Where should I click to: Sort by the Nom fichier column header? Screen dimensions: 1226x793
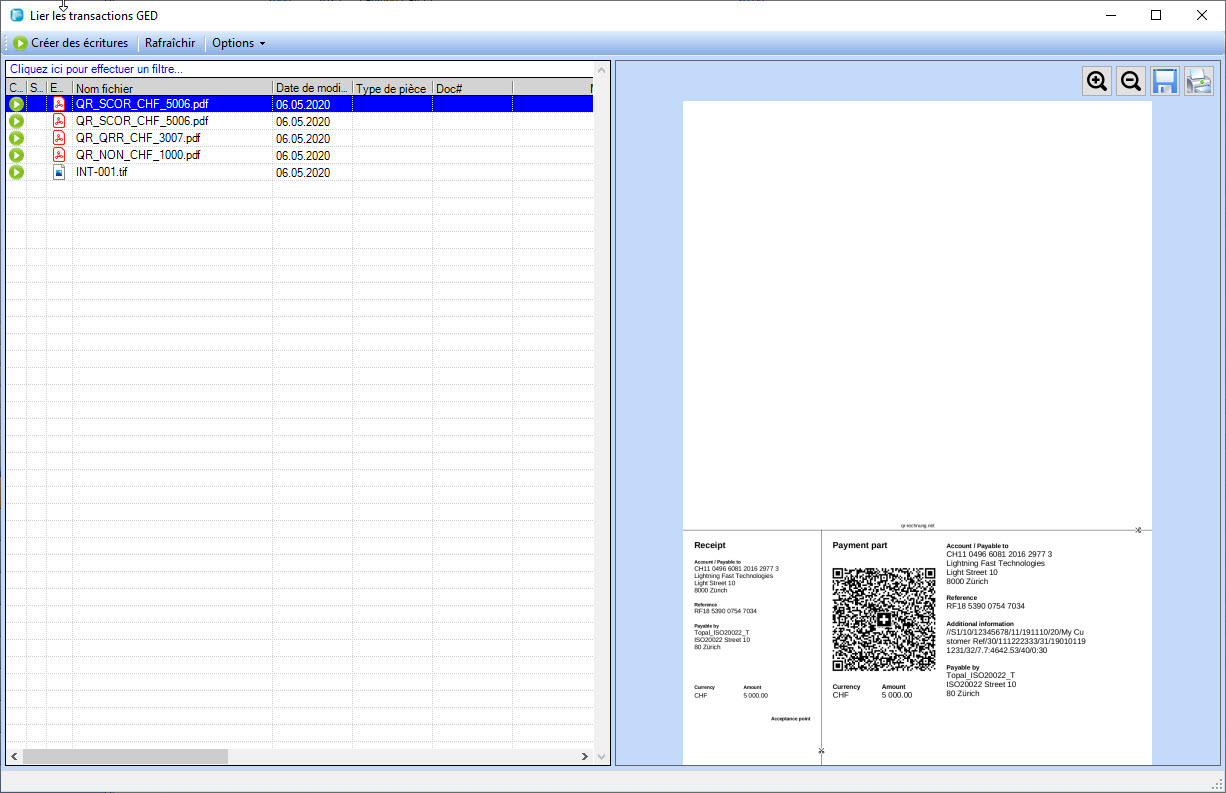(172, 89)
